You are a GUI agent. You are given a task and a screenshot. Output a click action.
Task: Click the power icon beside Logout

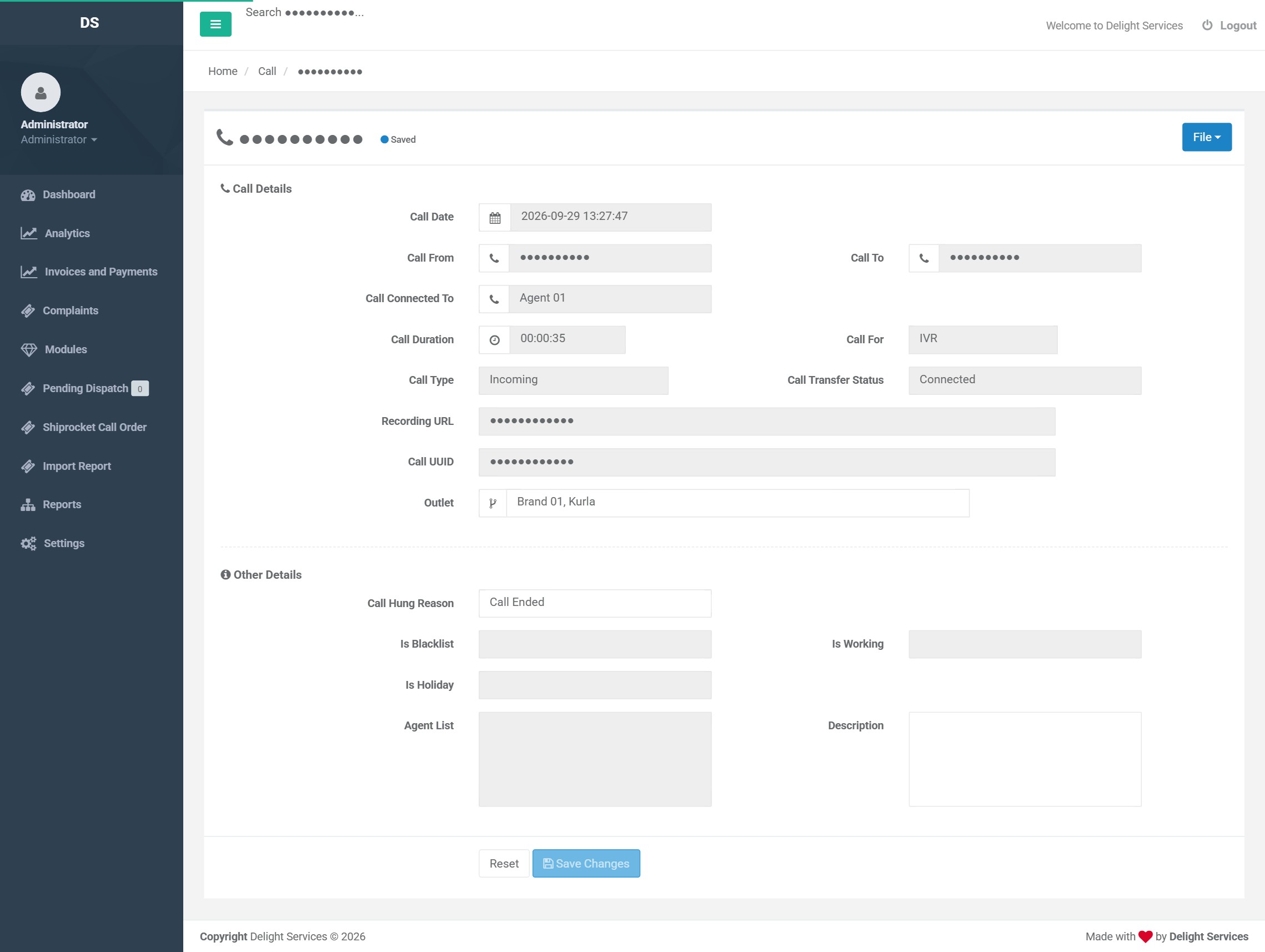(x=1207, y=25)
